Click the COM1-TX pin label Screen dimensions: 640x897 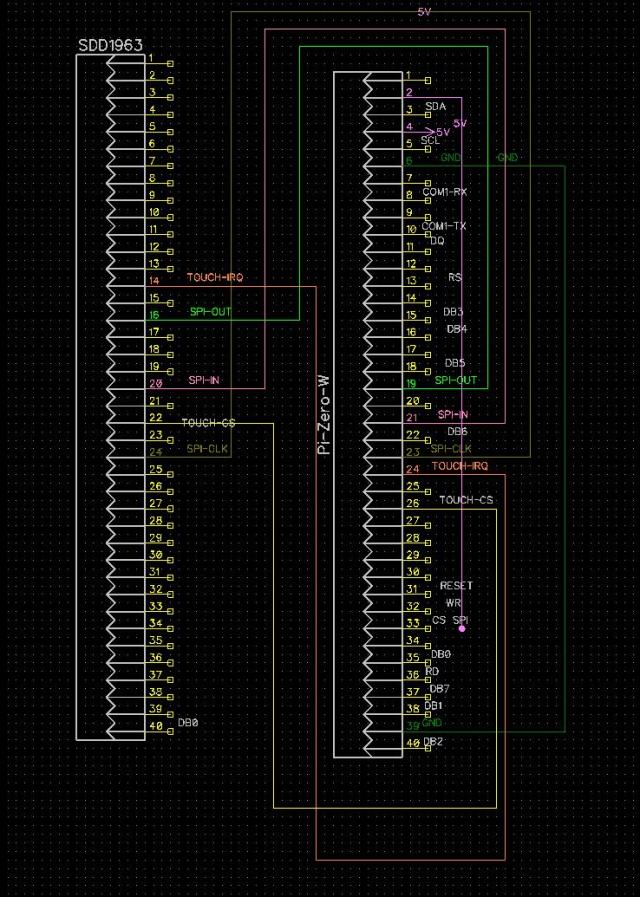point(444,226)
